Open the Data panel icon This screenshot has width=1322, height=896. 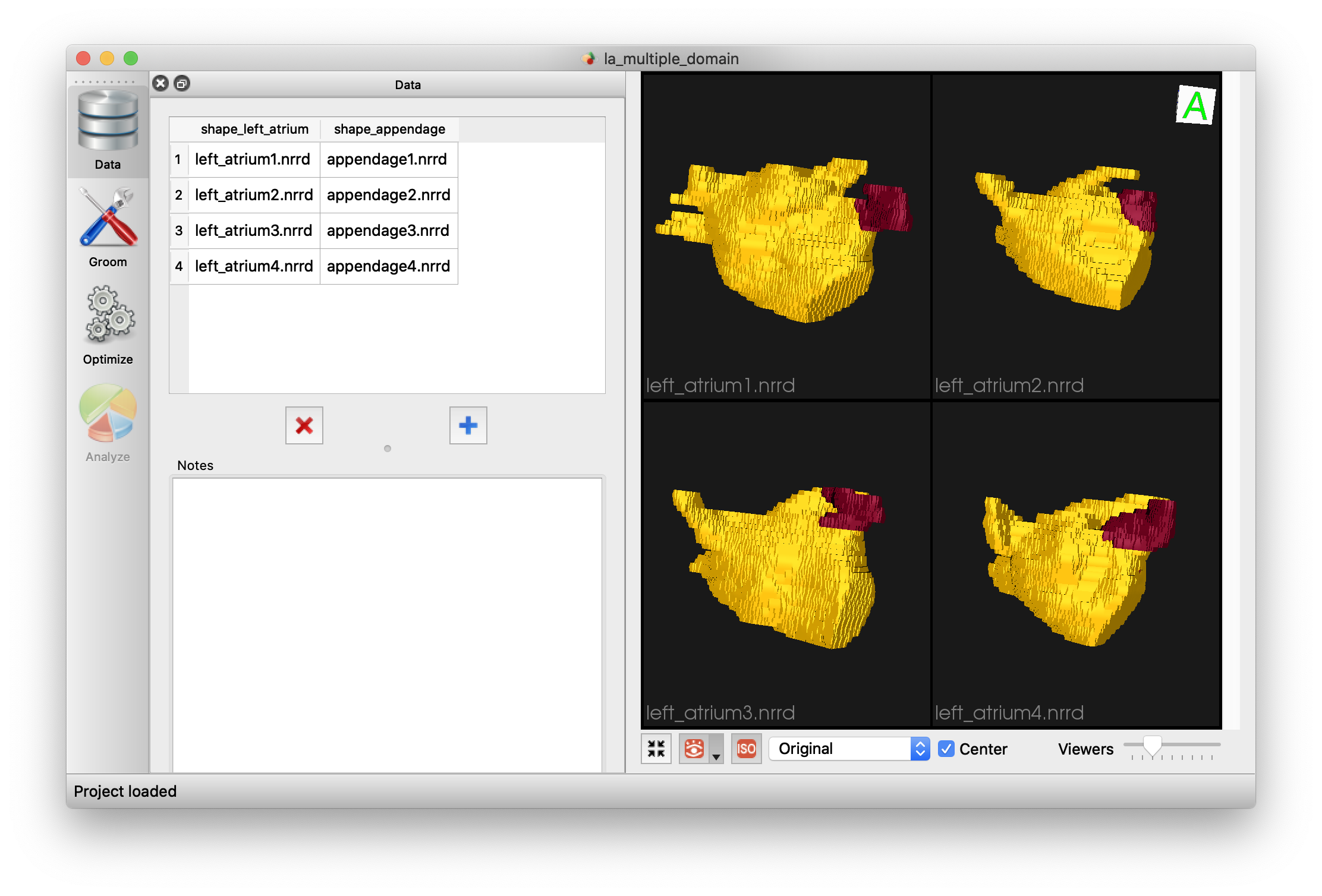108,131
